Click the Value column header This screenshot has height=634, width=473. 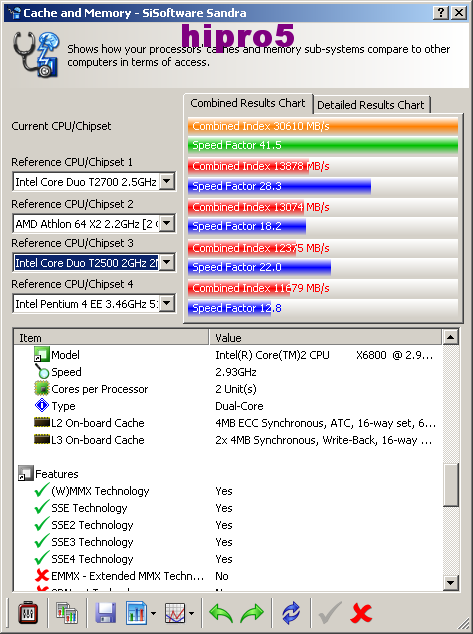click(x=325, y=337)
